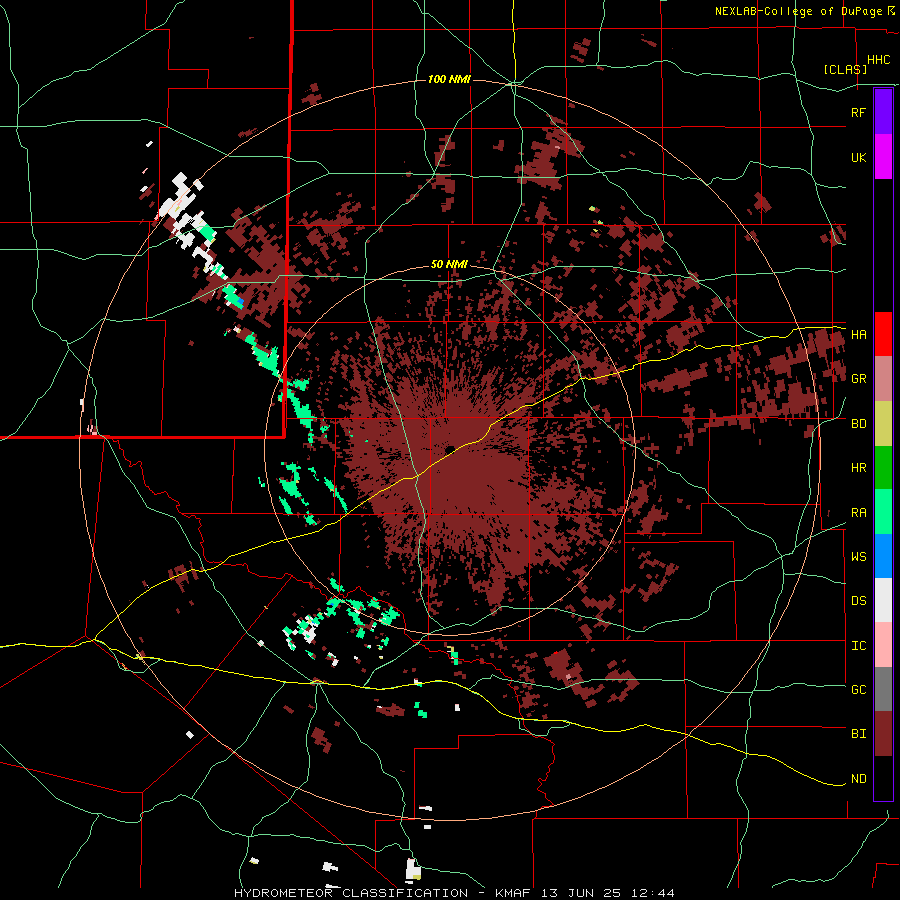Click the BI legend label
The height and width of the screenshot is (900, 900).
point(858,734)
